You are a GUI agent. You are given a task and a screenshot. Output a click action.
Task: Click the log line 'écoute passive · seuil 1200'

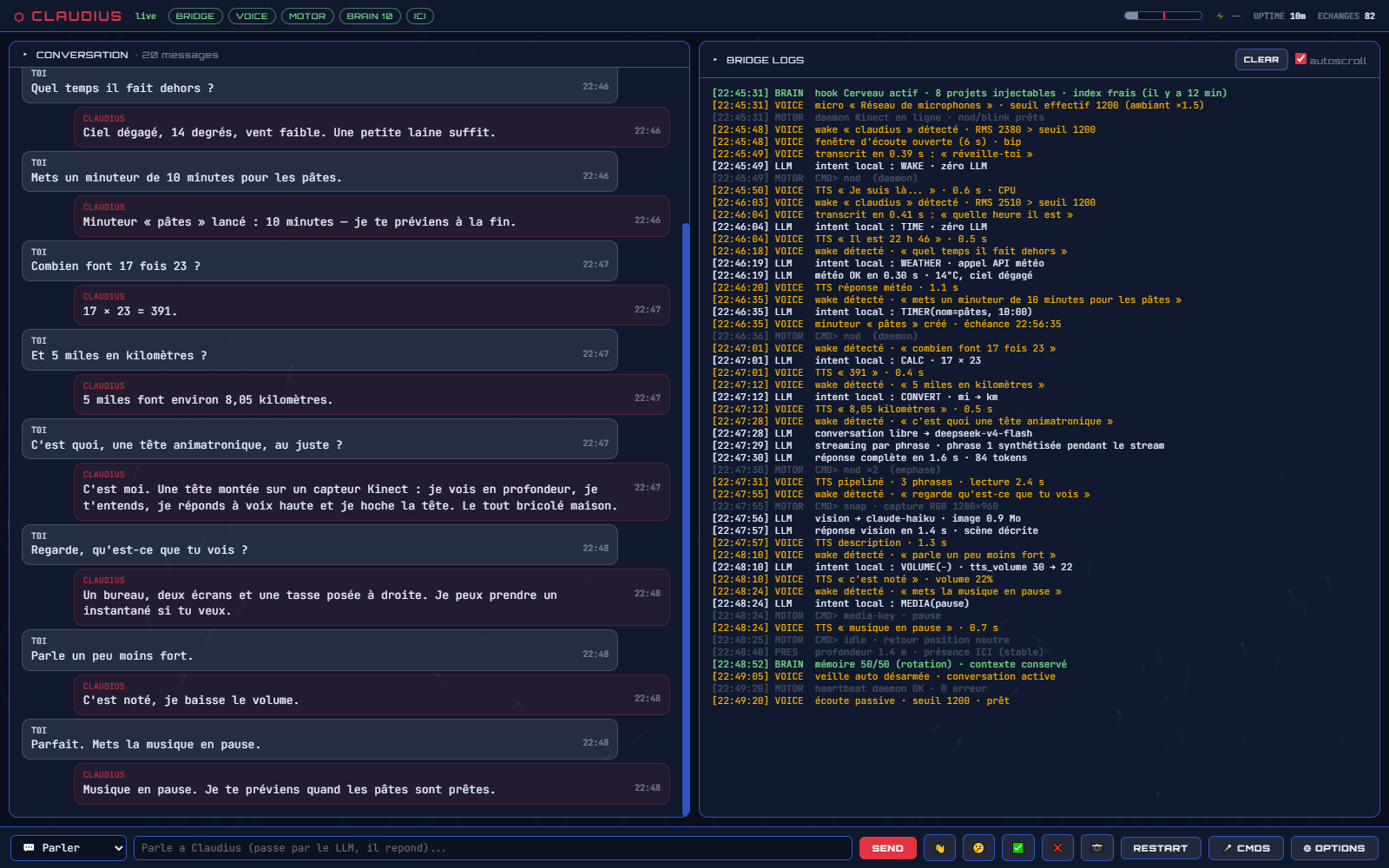861,701
